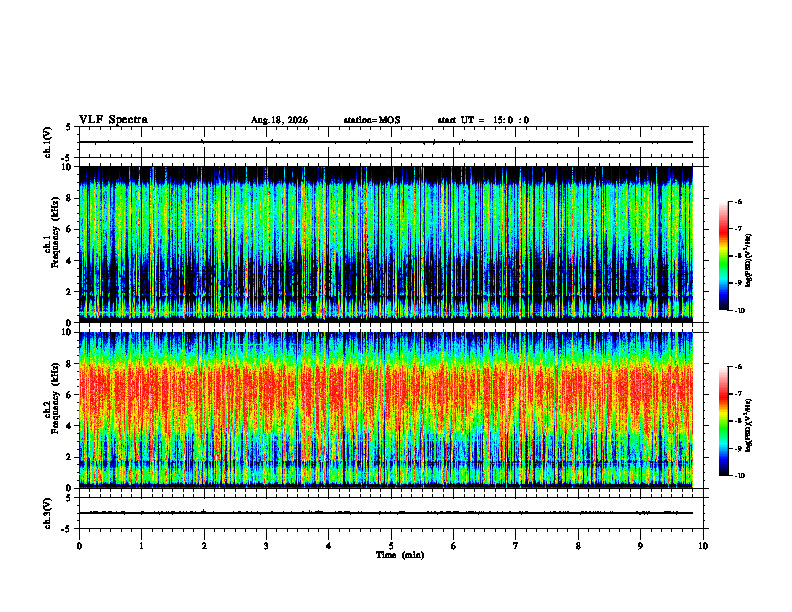Click the ch.3 voltage waveform trace
This screenshot has height=612, width=792.
386,513
